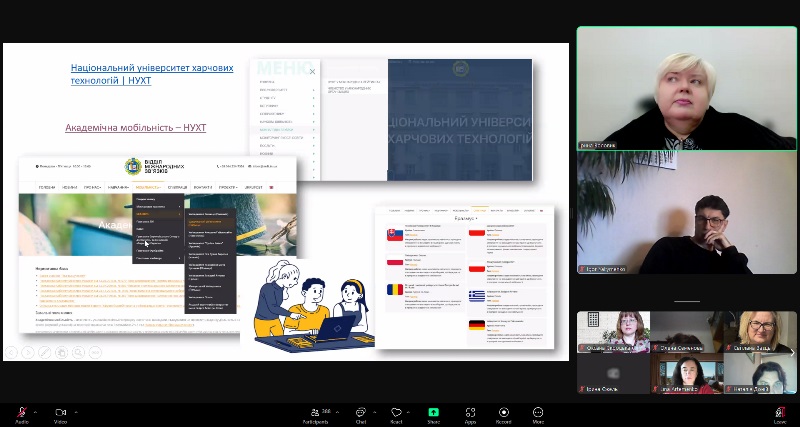Open the see all slides icon
The width and height of the screenshot is (800, 427).
point(61,352)
